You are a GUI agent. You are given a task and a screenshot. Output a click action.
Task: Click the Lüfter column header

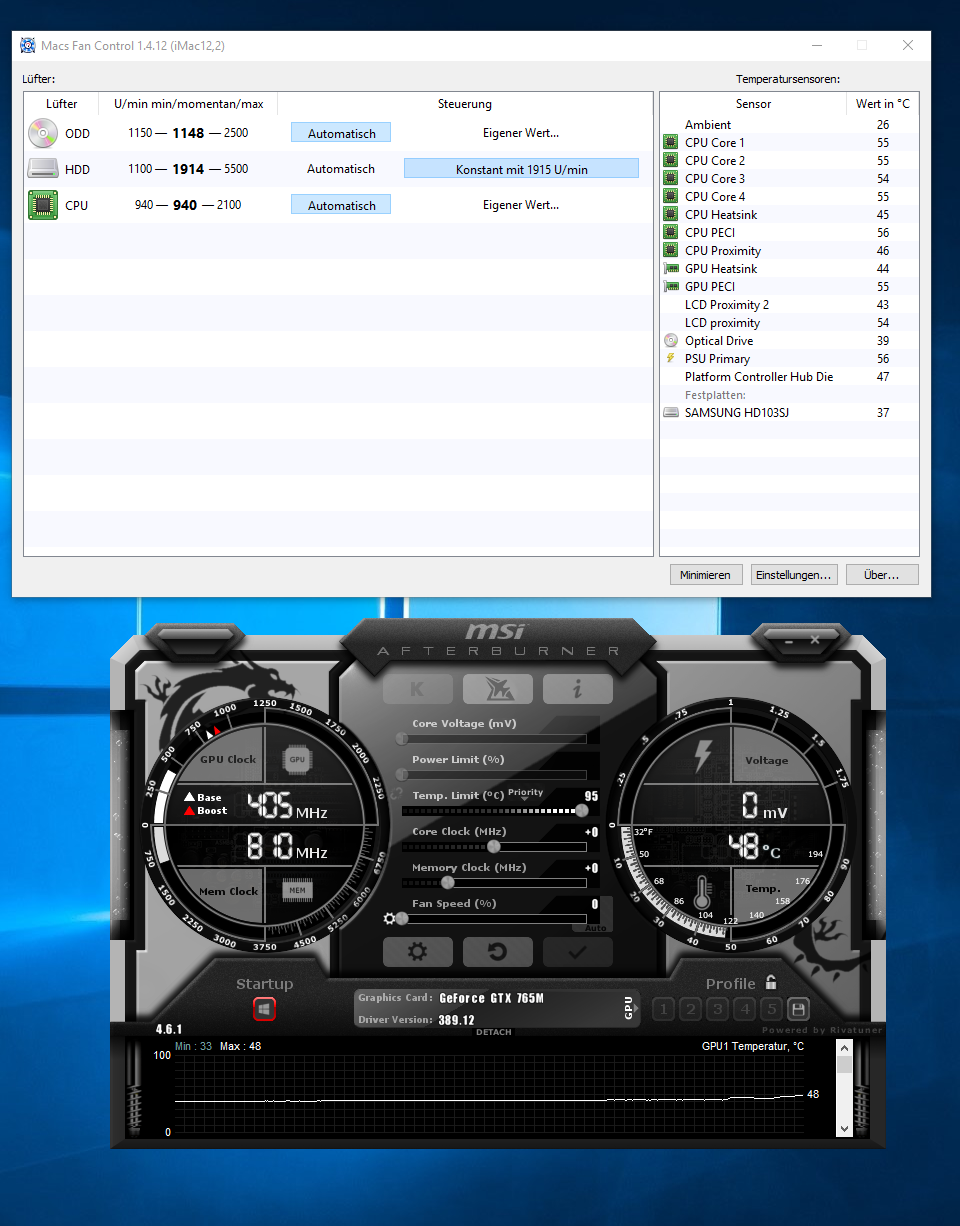(x=62, y=104)
